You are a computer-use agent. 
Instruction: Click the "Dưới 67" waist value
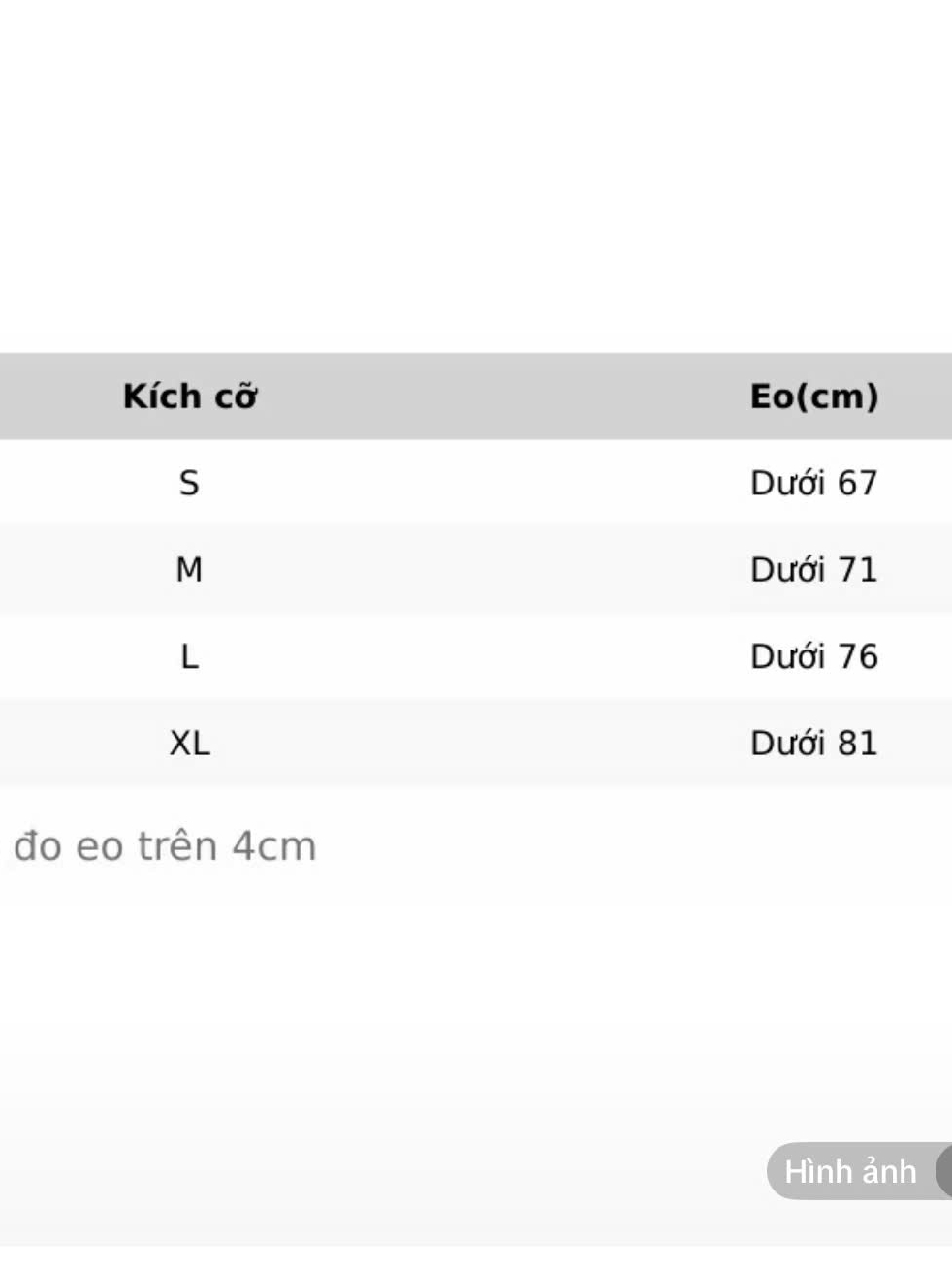pyautogui.click(x=813, y=483)
